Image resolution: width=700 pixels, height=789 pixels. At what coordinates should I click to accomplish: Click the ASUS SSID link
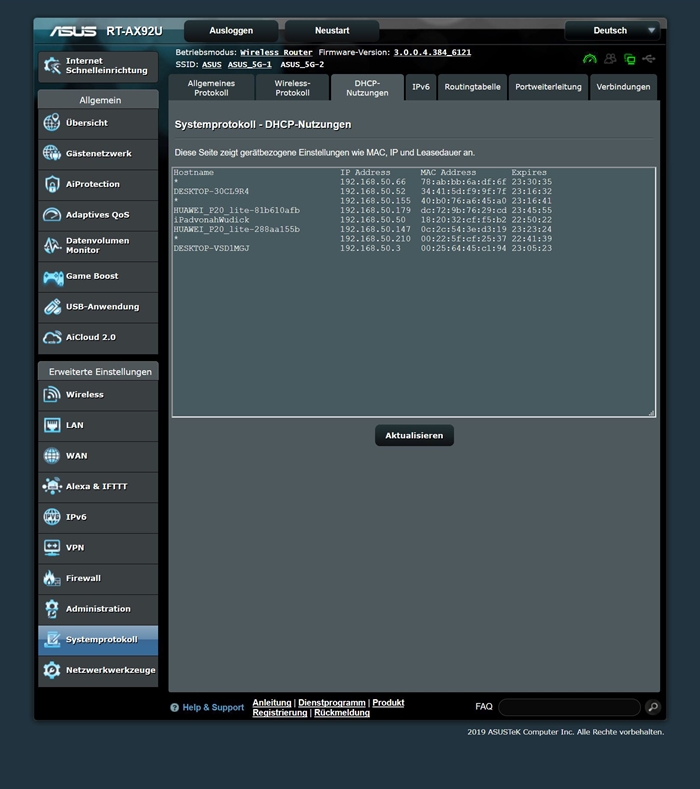[212, 64]
